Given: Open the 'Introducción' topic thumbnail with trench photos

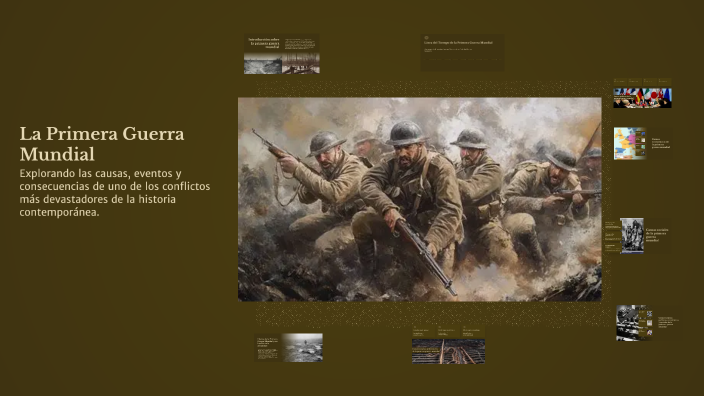Looking at the screenshot, I should [x=282, y=54].
